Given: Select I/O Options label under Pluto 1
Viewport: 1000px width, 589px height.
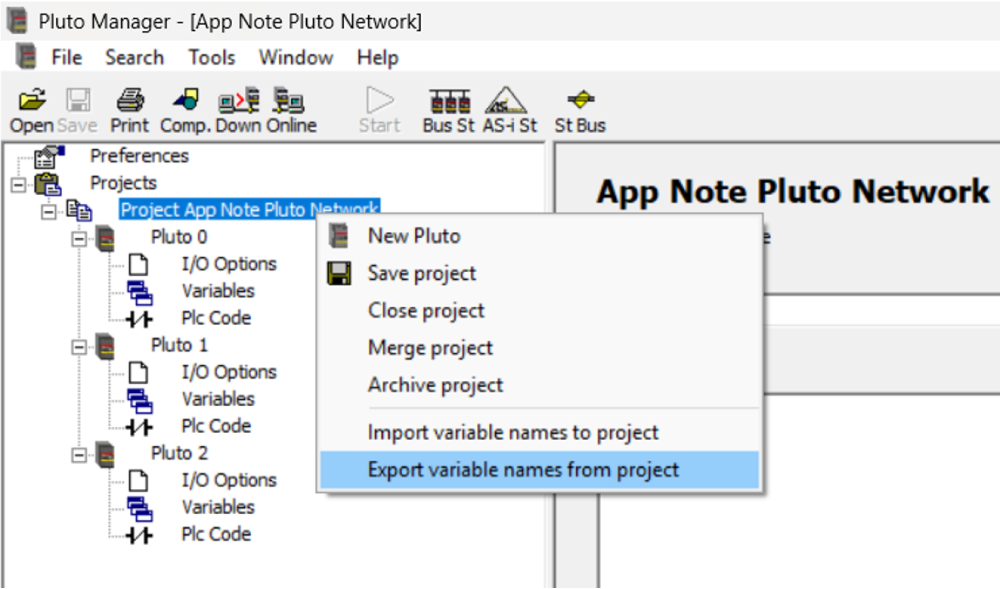Looking at the screenshot, I should coord(229,372).
